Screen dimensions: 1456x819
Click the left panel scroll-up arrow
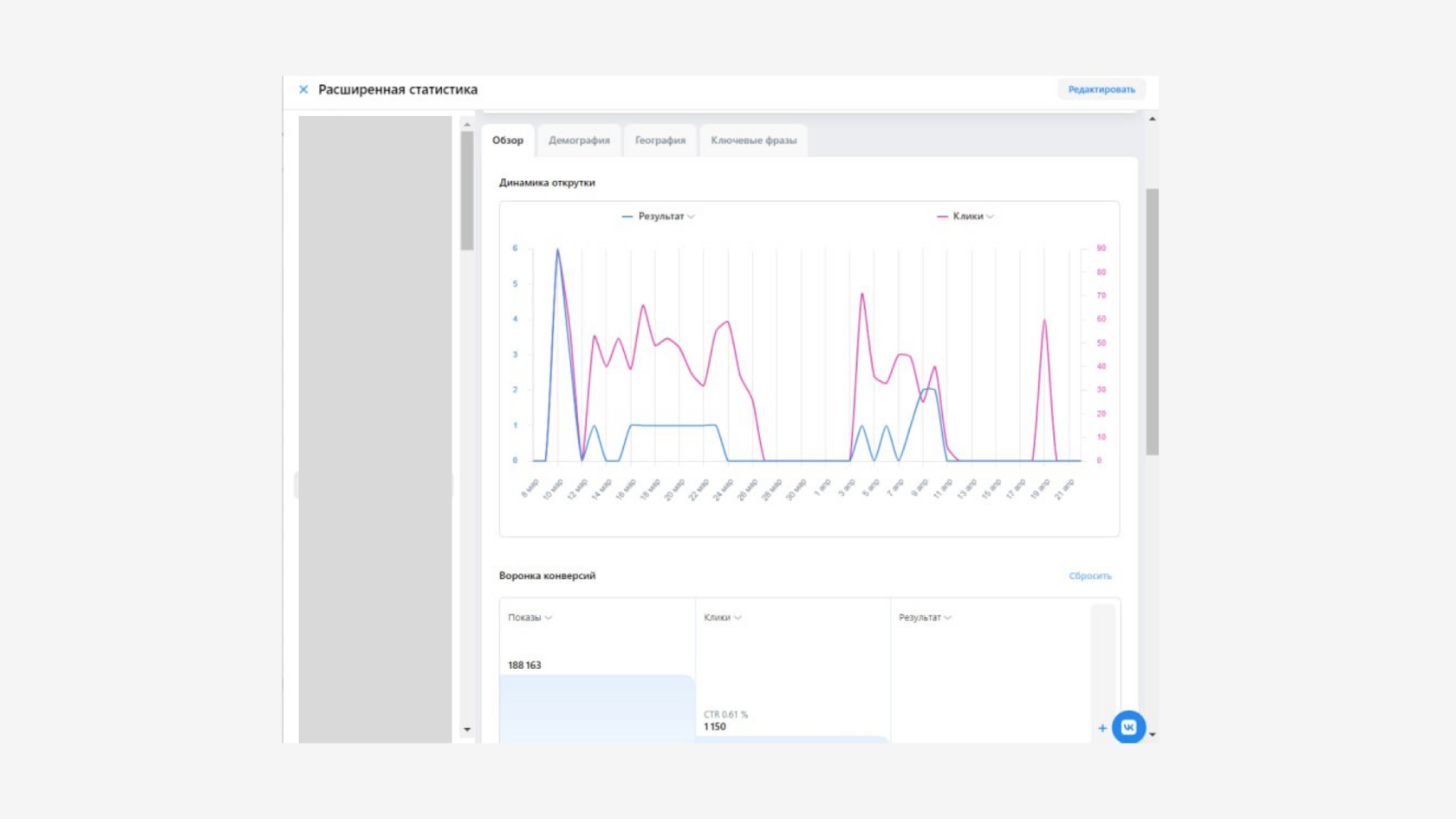[x=467, y=125]
